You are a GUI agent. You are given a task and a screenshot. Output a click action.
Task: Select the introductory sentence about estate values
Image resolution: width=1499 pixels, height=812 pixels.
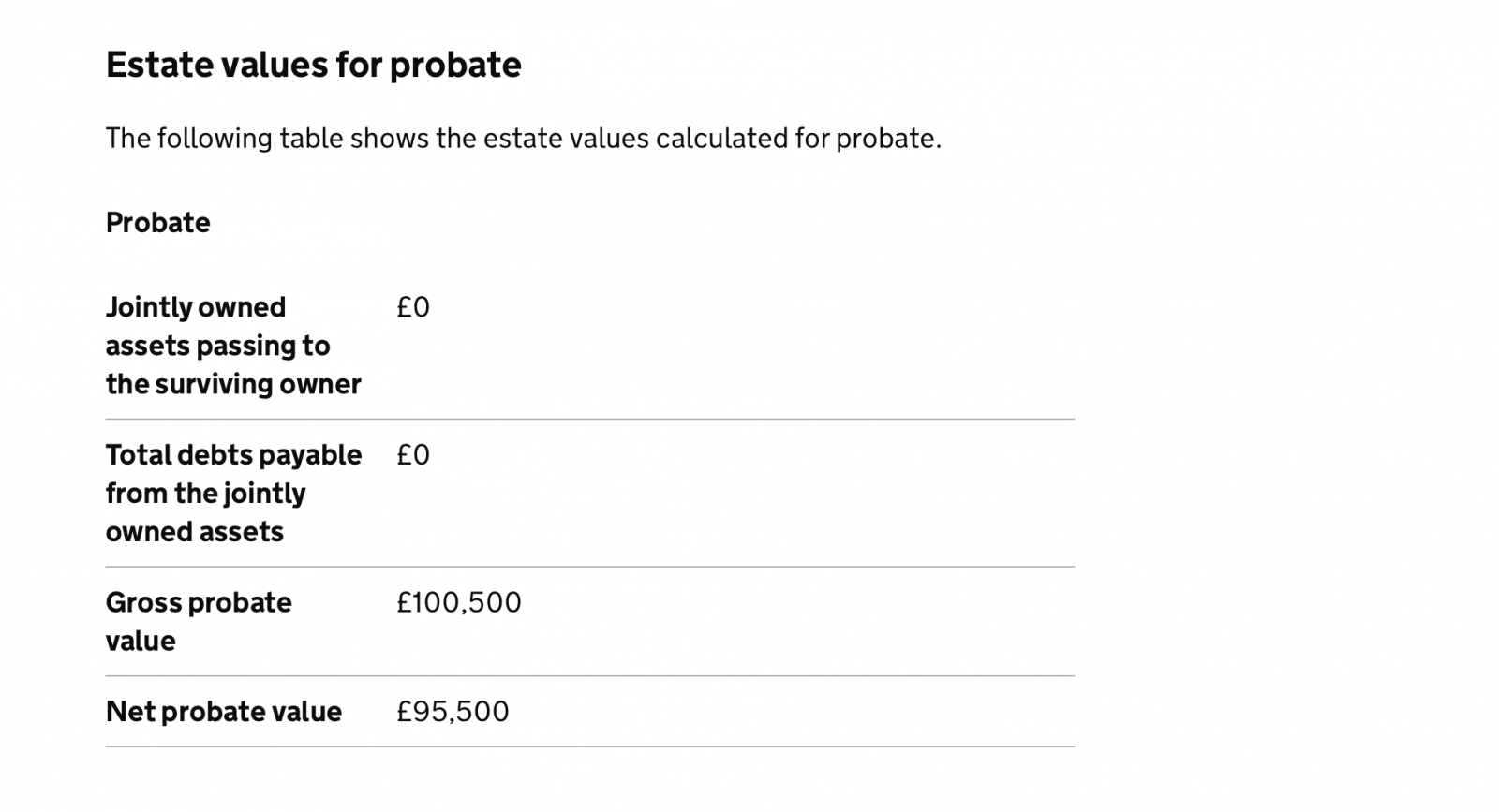click(x=523, y=139)
